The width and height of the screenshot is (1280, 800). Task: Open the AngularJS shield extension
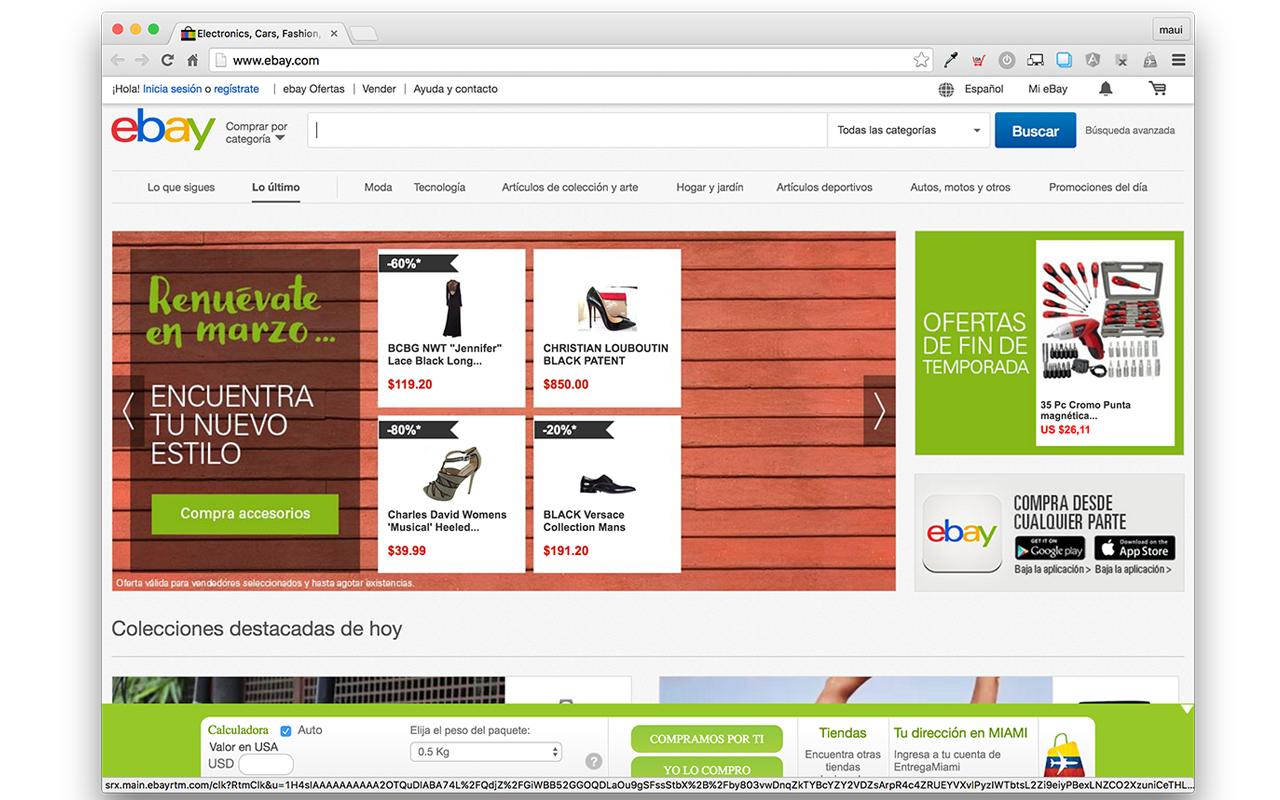click(x=1093, y=60)
